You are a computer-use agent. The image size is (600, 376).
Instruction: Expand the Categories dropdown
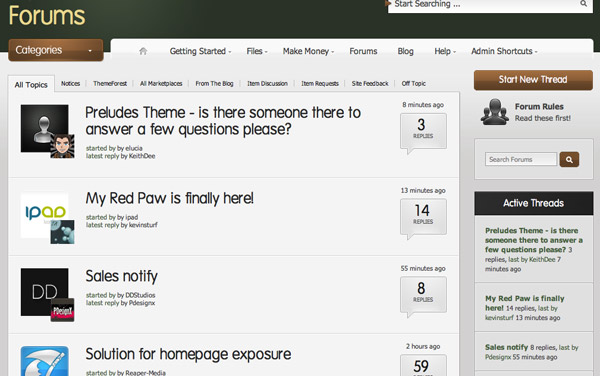[56, 50]
